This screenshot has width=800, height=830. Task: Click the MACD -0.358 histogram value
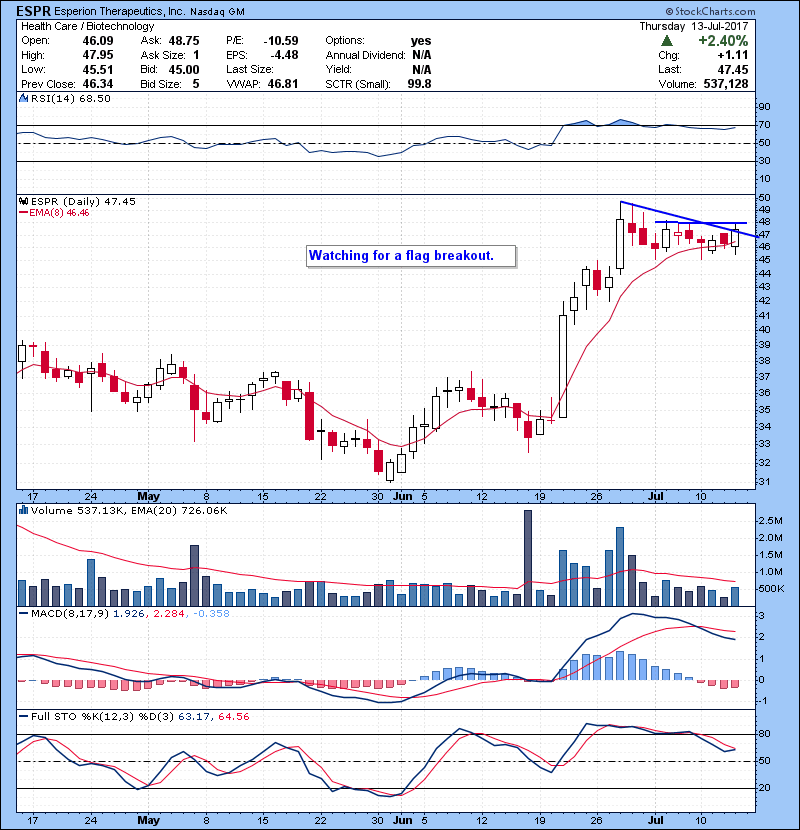(211, 614)
